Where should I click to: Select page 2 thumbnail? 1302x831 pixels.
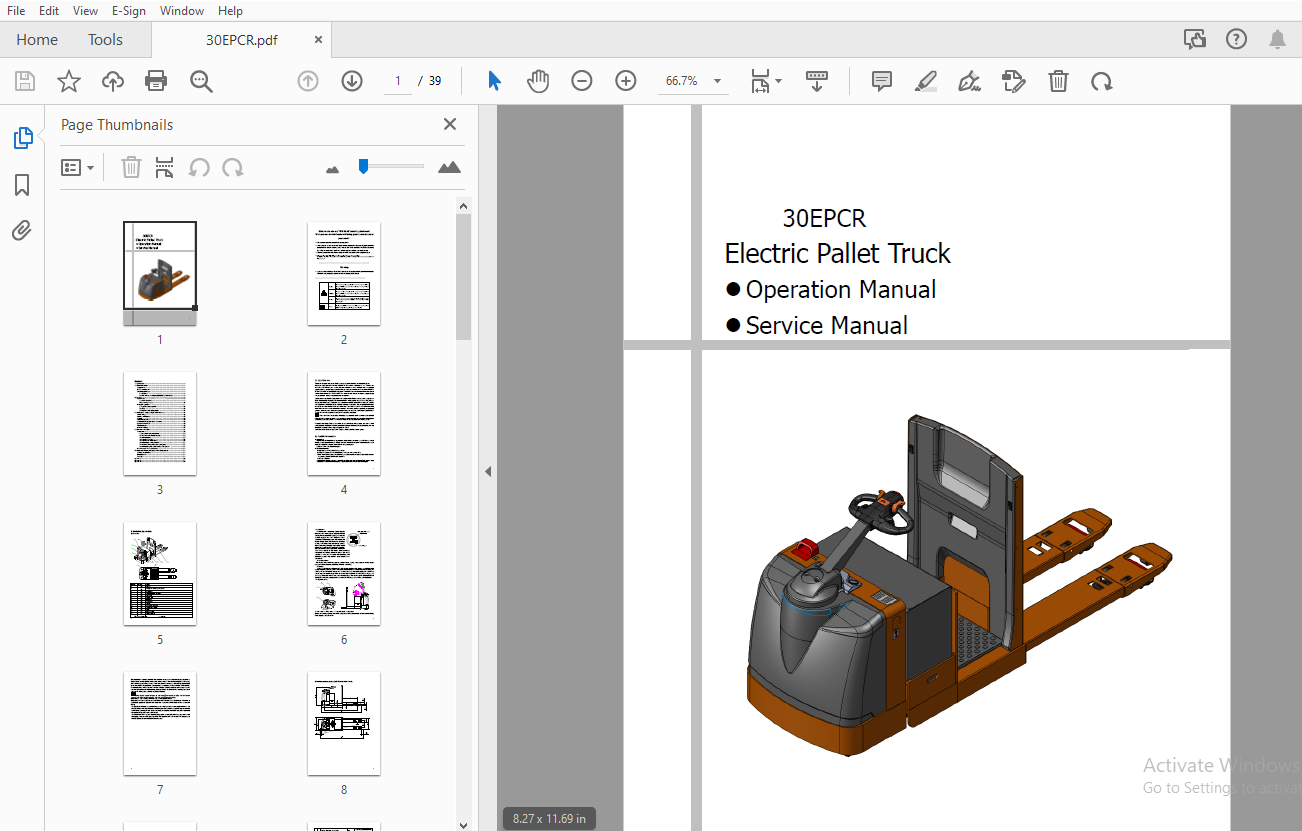[x=344, y=273]
